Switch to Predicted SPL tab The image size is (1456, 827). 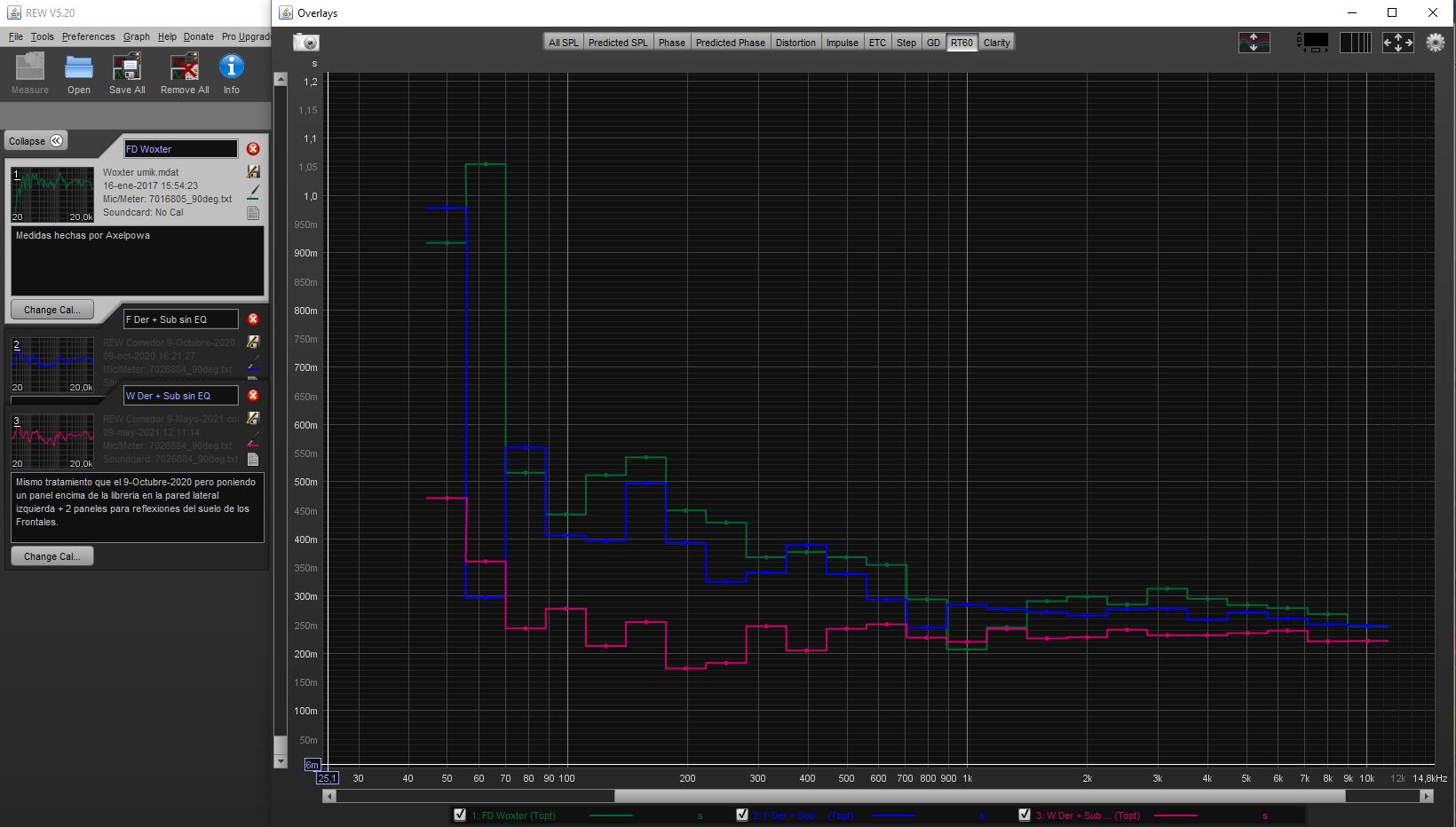point(618,43)
